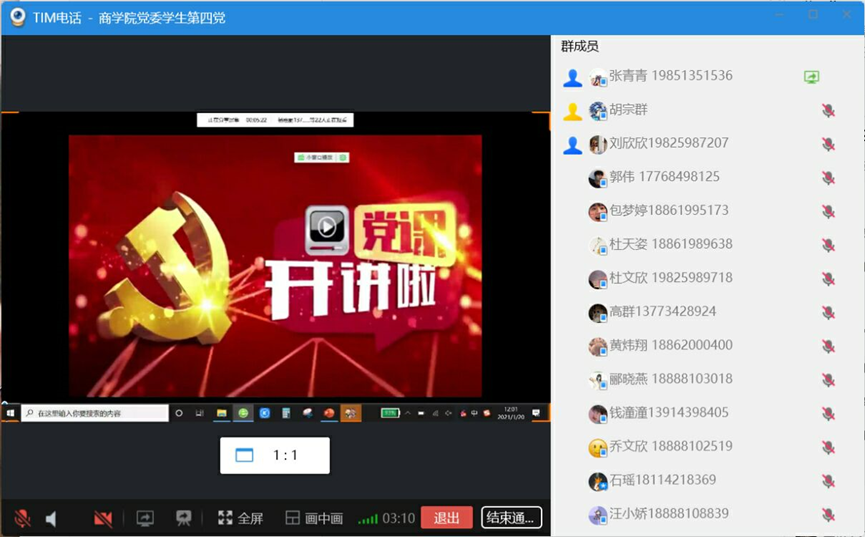Toggle the muted mic icon for 汪小娇
This screenshot has height=537, width=865.
click(x=828, y=515)
